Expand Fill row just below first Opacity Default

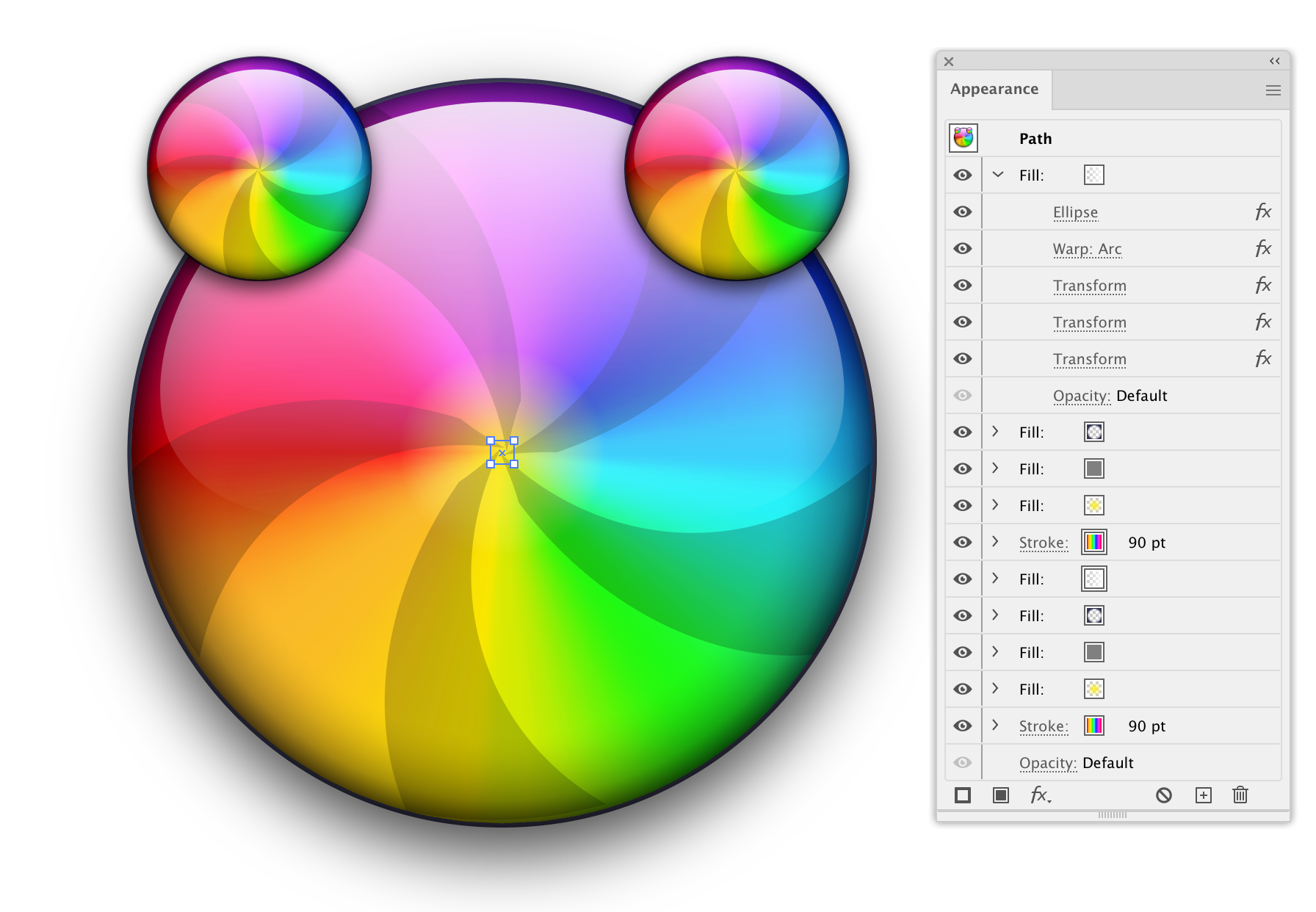(x=996, y=431)
